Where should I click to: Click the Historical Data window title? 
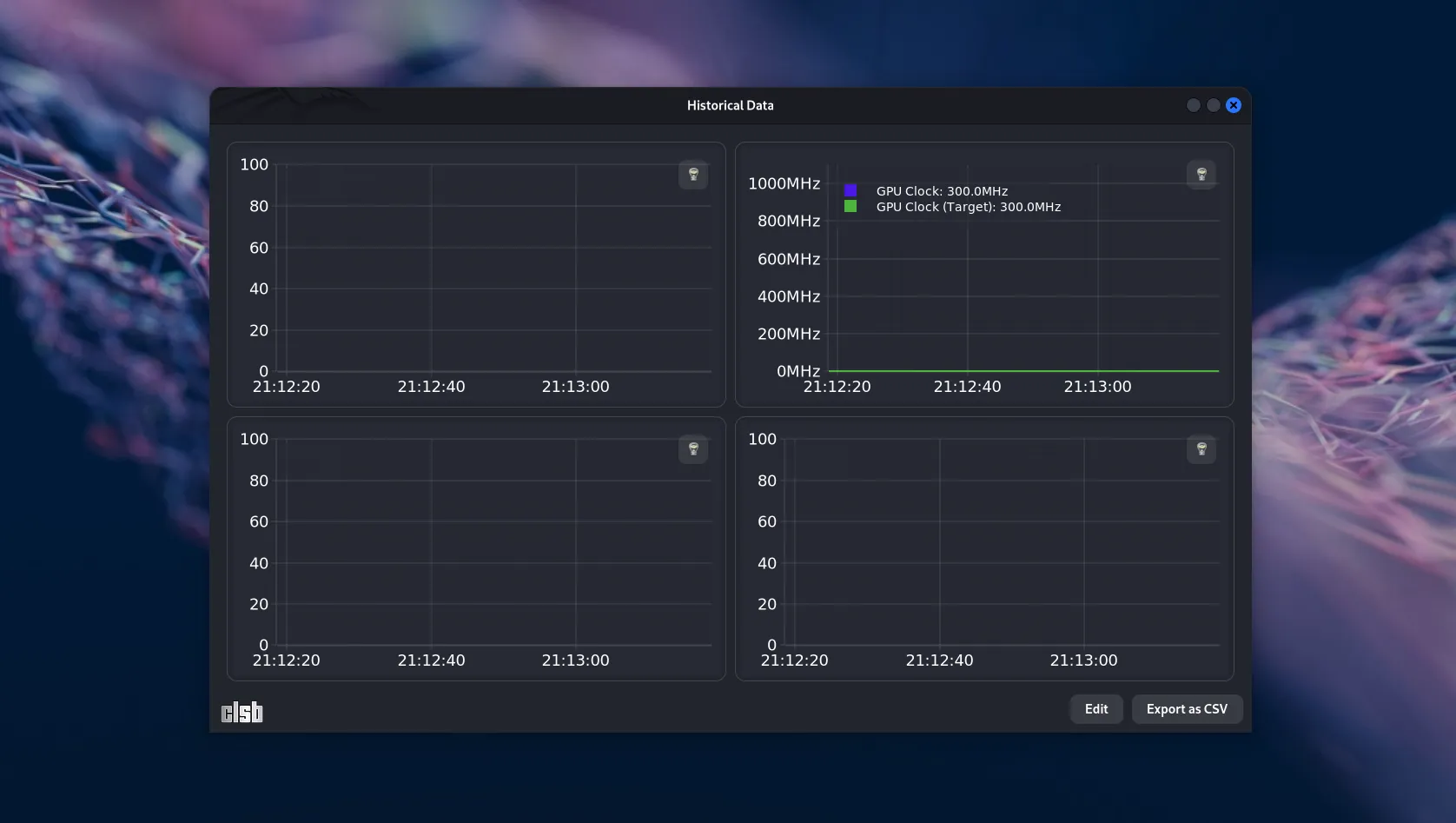(x=730, y=105)
